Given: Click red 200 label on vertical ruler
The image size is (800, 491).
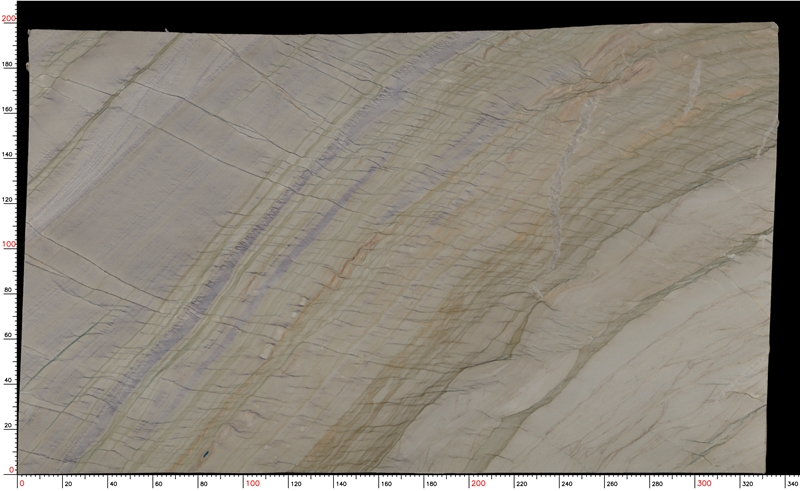Looking at the screenshot, I should (9, 18).
